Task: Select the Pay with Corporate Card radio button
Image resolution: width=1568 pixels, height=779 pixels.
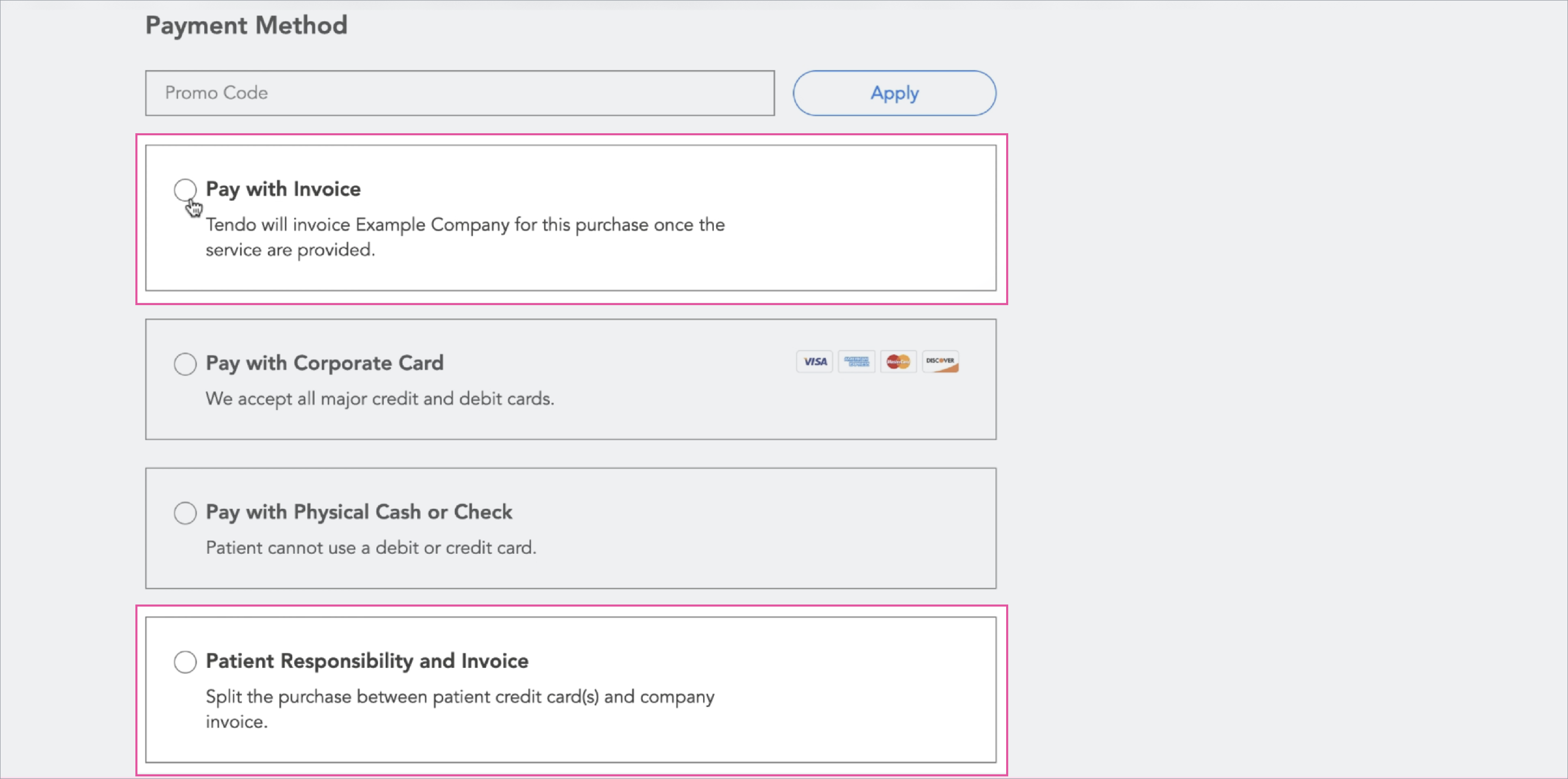Action: coord(185,364)
